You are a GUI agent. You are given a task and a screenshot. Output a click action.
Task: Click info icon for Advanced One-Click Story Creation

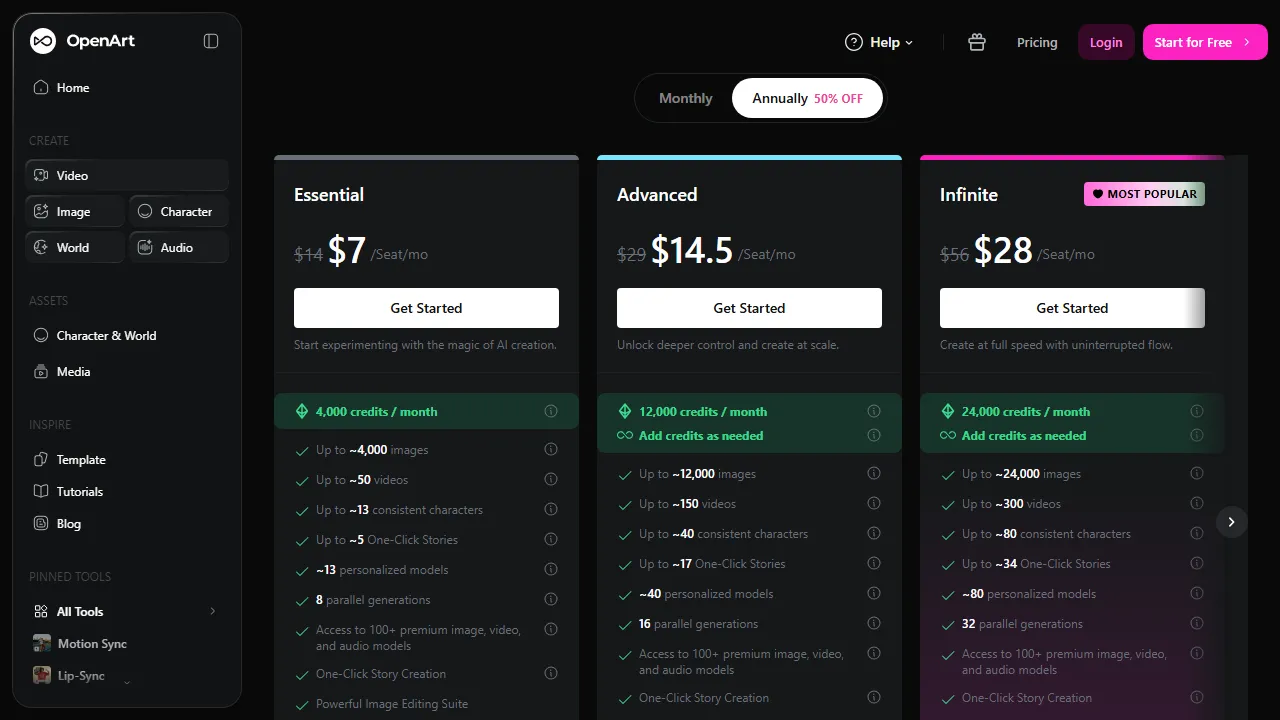874,698
